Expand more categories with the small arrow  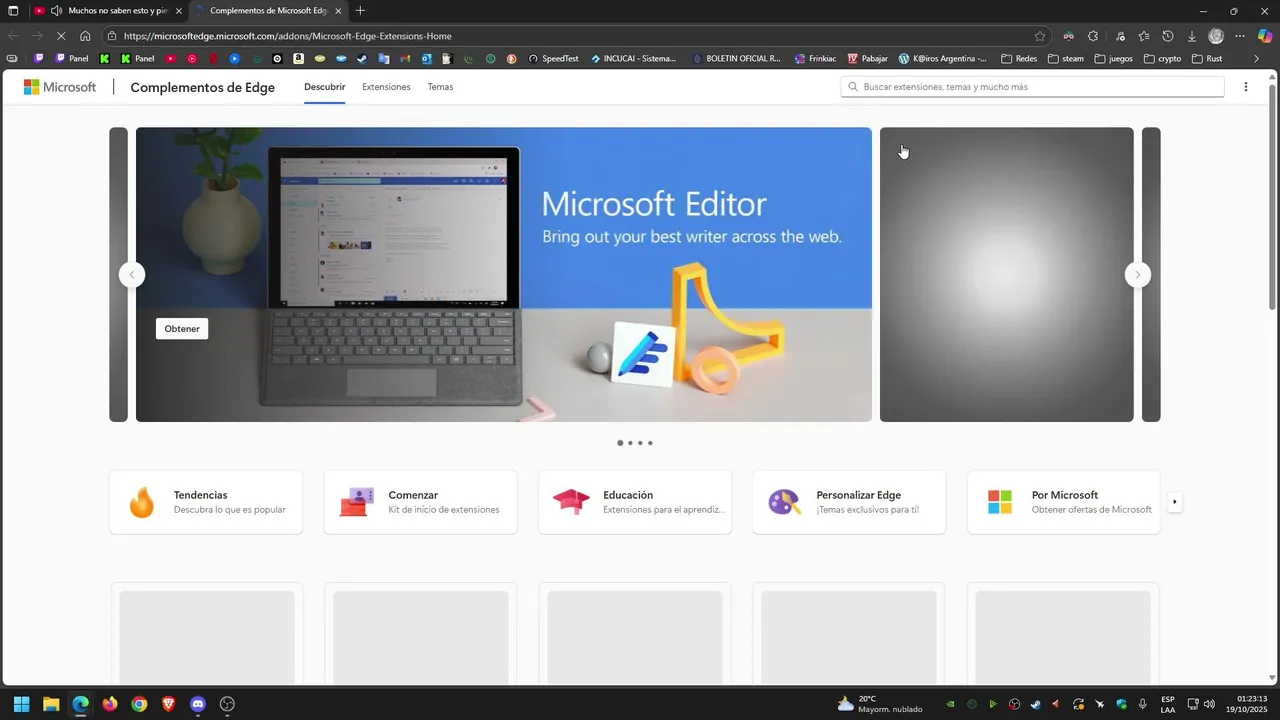click(1175, 502)
